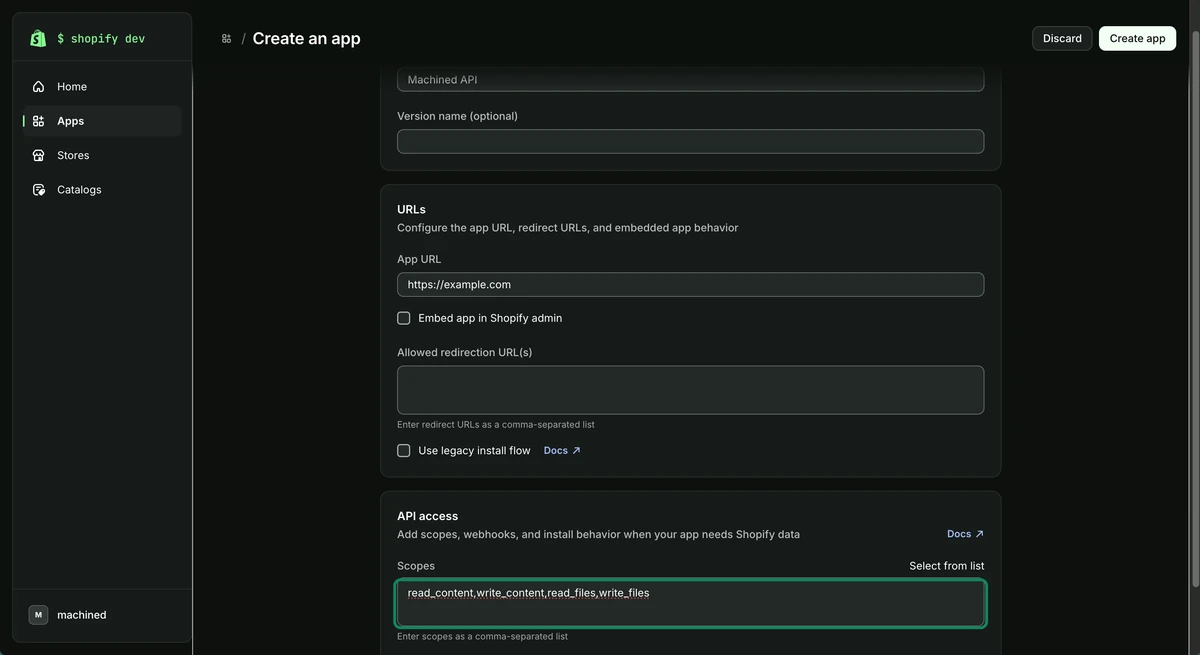Image resolution: width=1200 pixels, height=655 pixels.
Task: Click the Allowed redirection URL(s) textarea
Action: [x=690, y=390]
